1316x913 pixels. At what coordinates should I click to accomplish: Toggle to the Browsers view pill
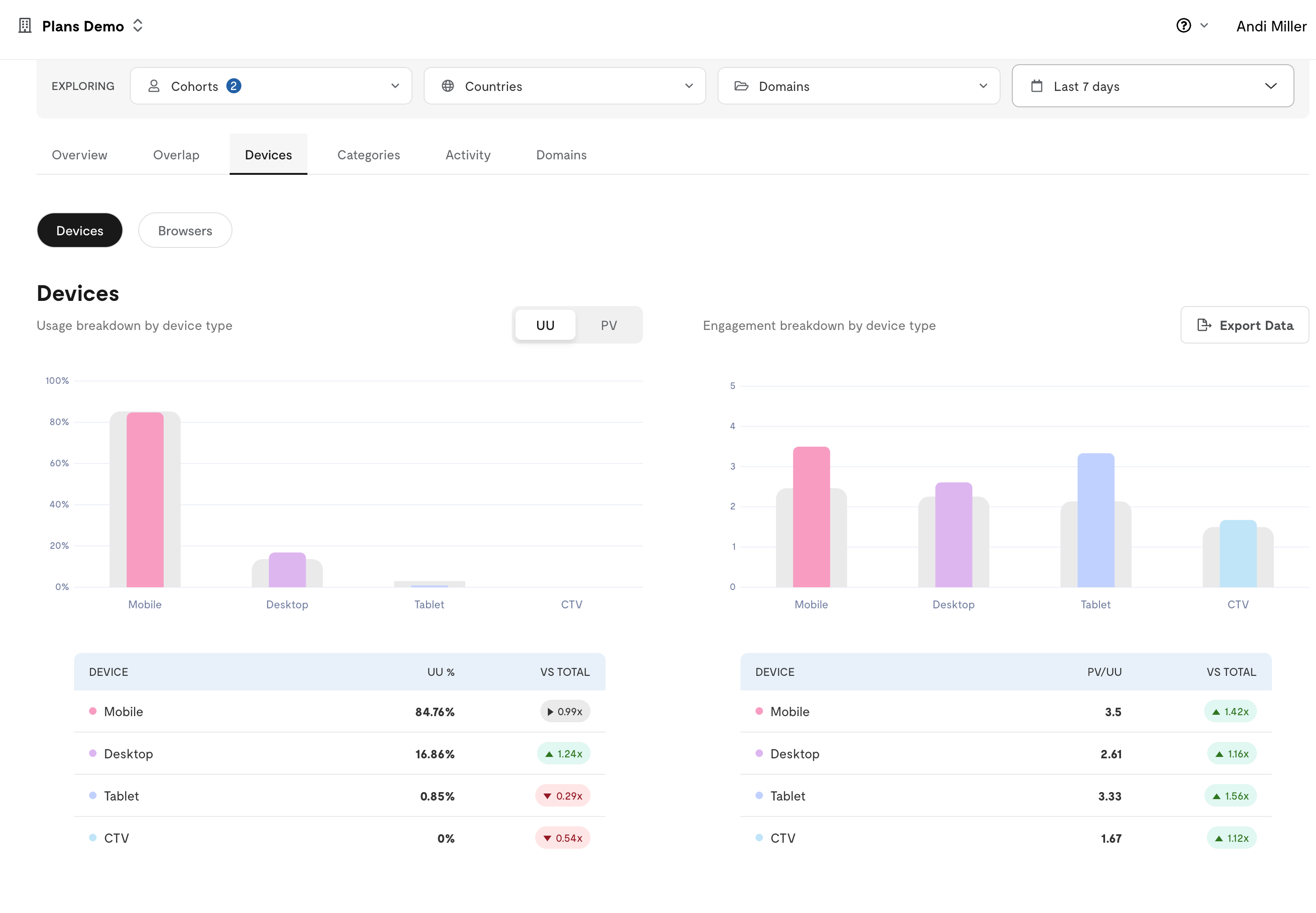185,231
